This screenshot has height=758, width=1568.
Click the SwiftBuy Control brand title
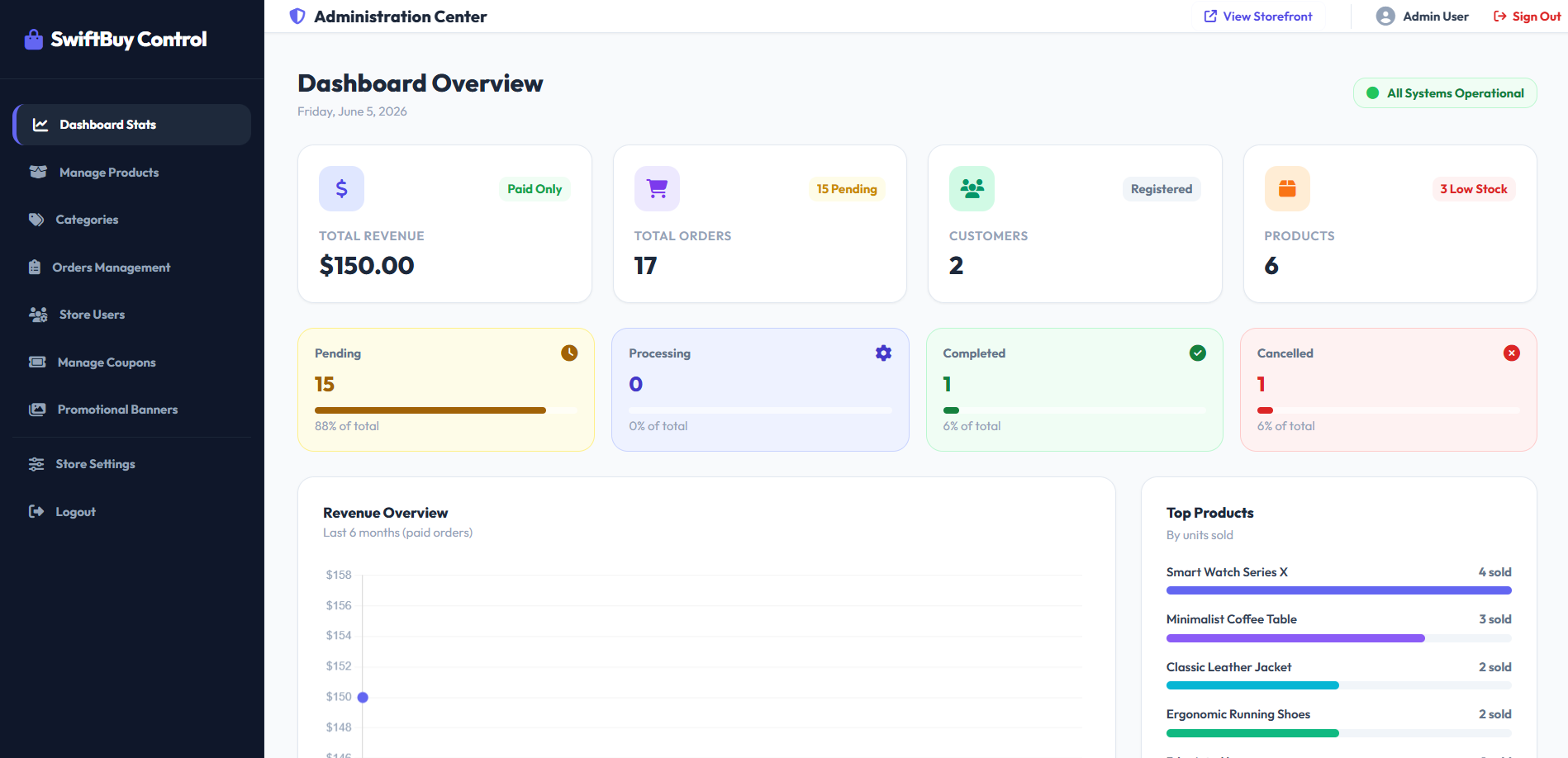pyautogui.click(x=129, y=40)
